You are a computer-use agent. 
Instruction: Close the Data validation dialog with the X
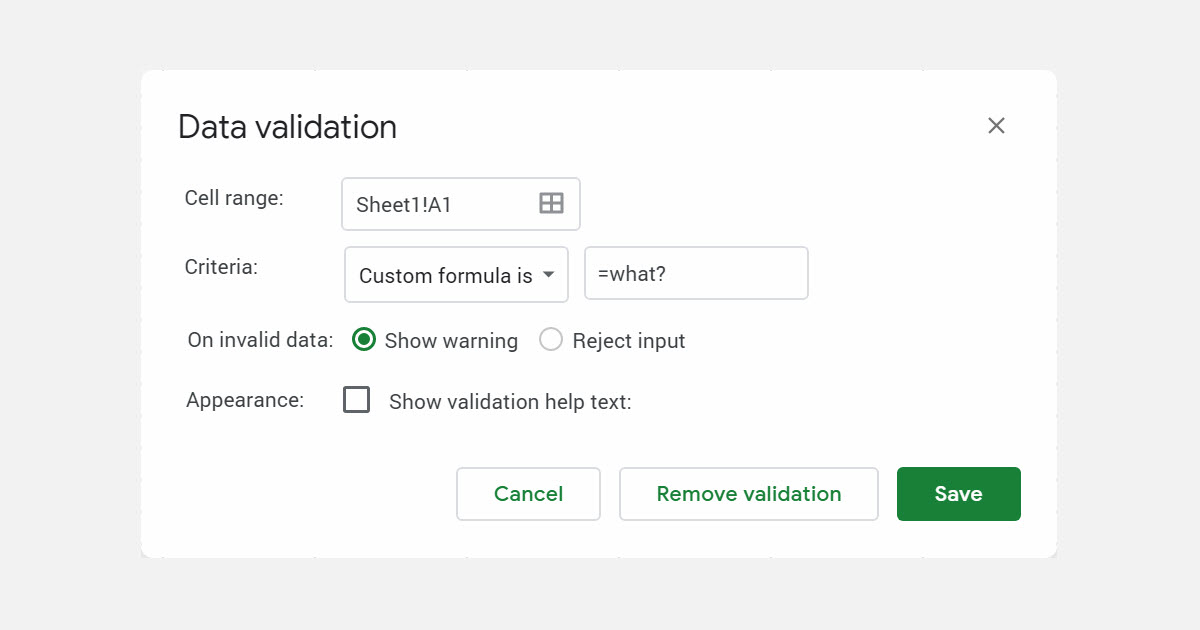pos(996,125)
